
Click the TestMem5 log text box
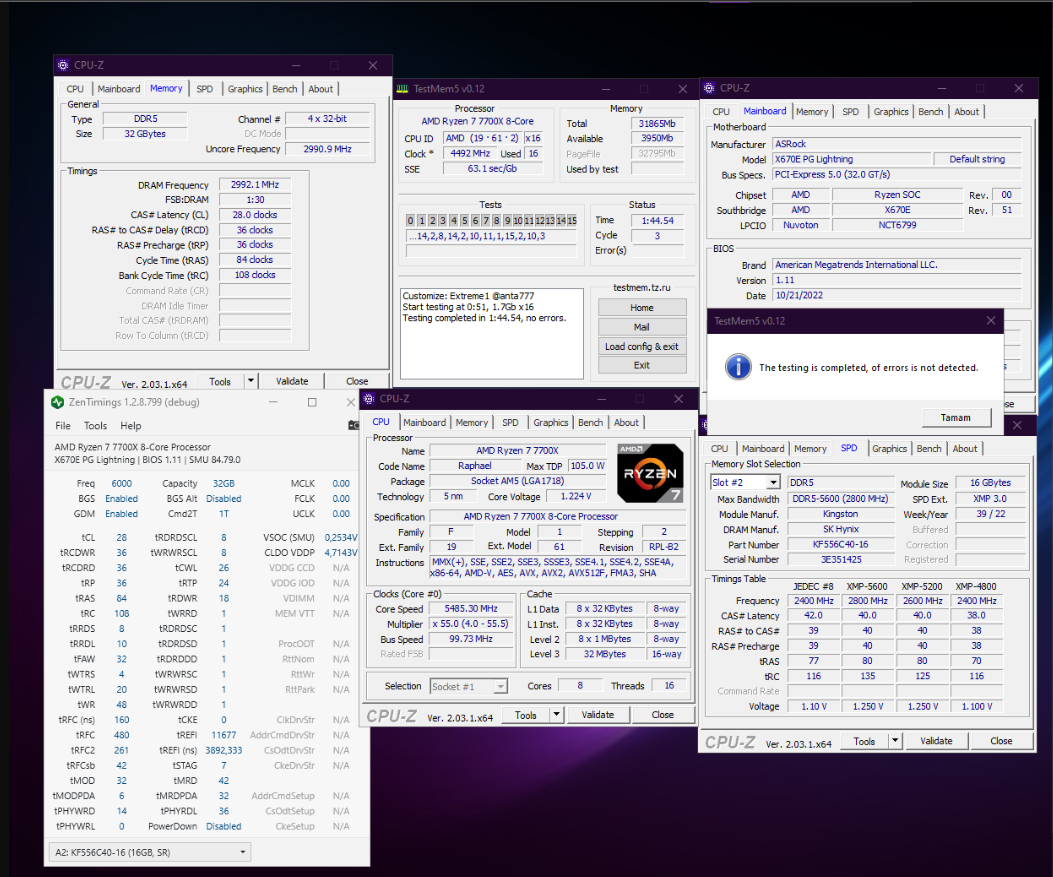point(492,334)
